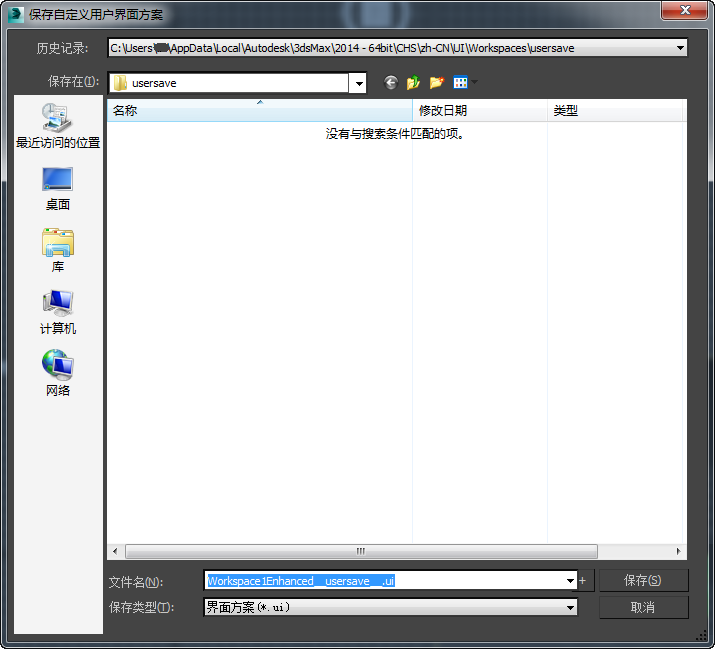Click the Save (保存) button
715x649 pixels.
(x=643, y=581)
